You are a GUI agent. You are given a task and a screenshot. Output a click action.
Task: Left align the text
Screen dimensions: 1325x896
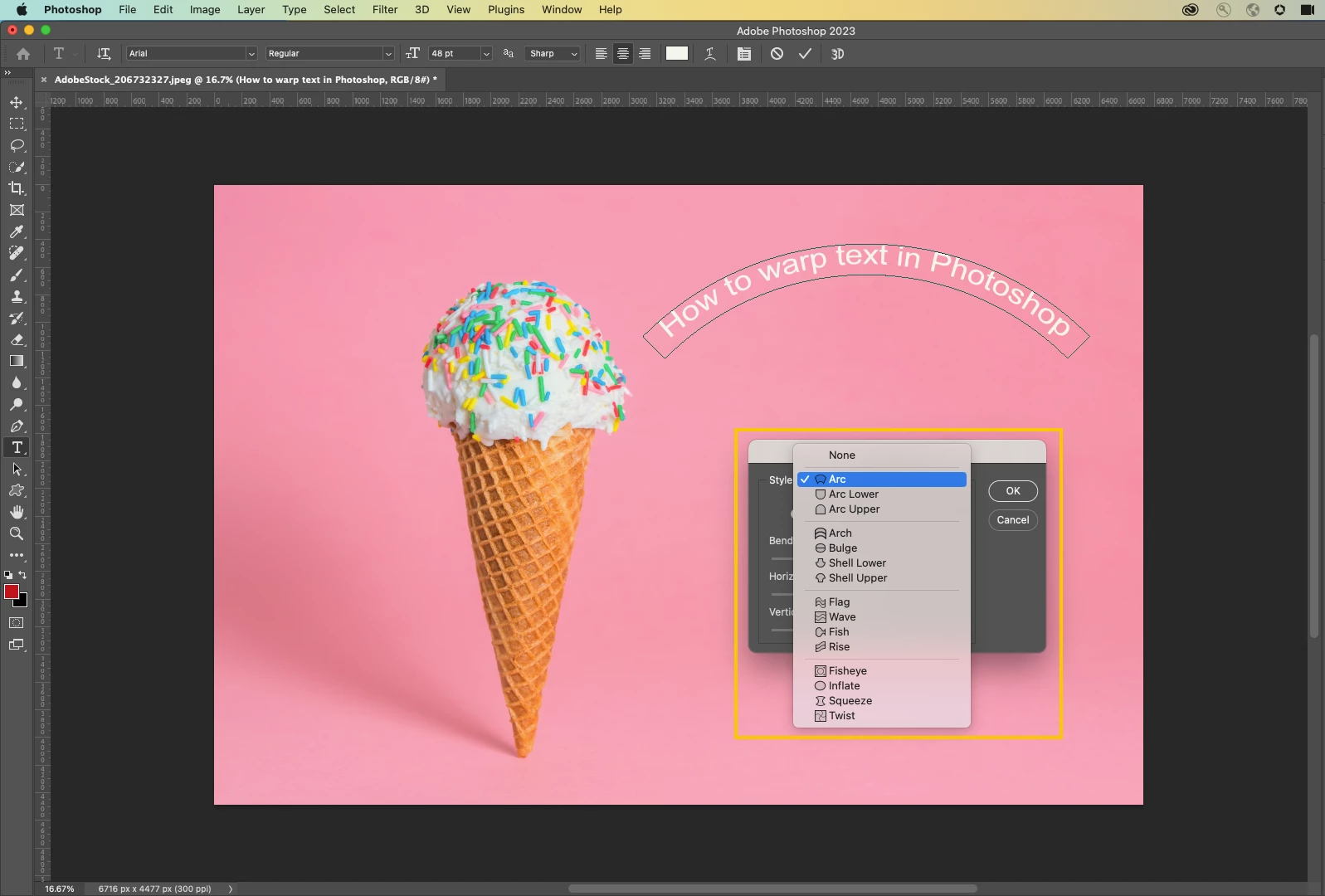tap(602, 53)
